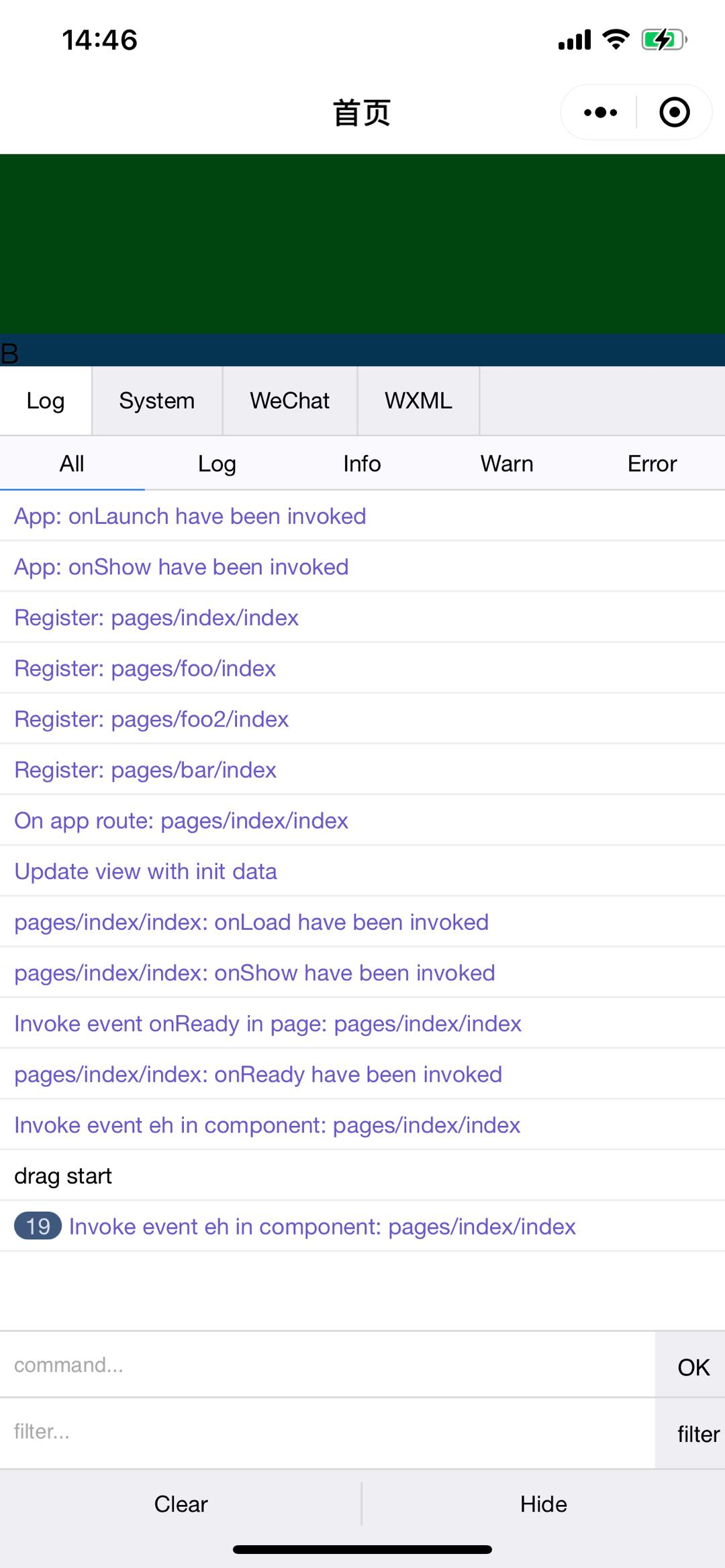Tap the clock showing 14:46

click(x=98, y=40)
